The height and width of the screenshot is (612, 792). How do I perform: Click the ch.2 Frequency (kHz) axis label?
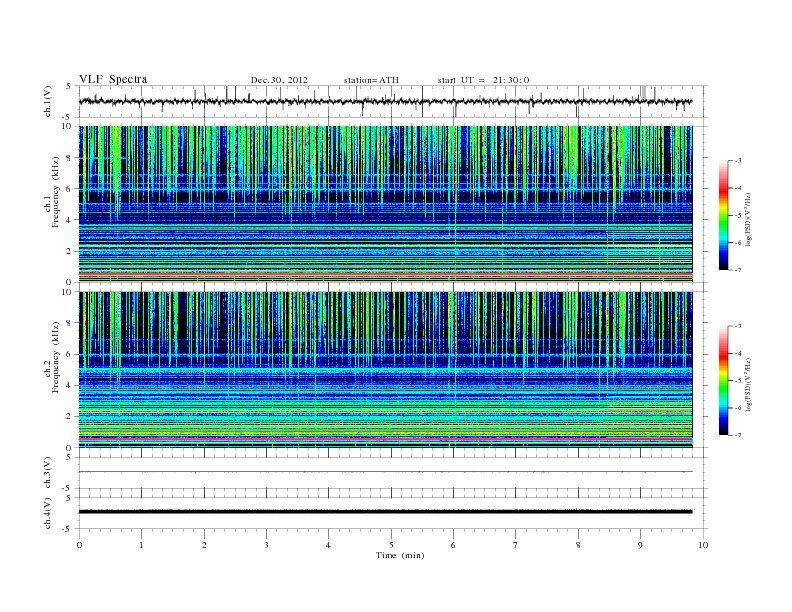52,357
